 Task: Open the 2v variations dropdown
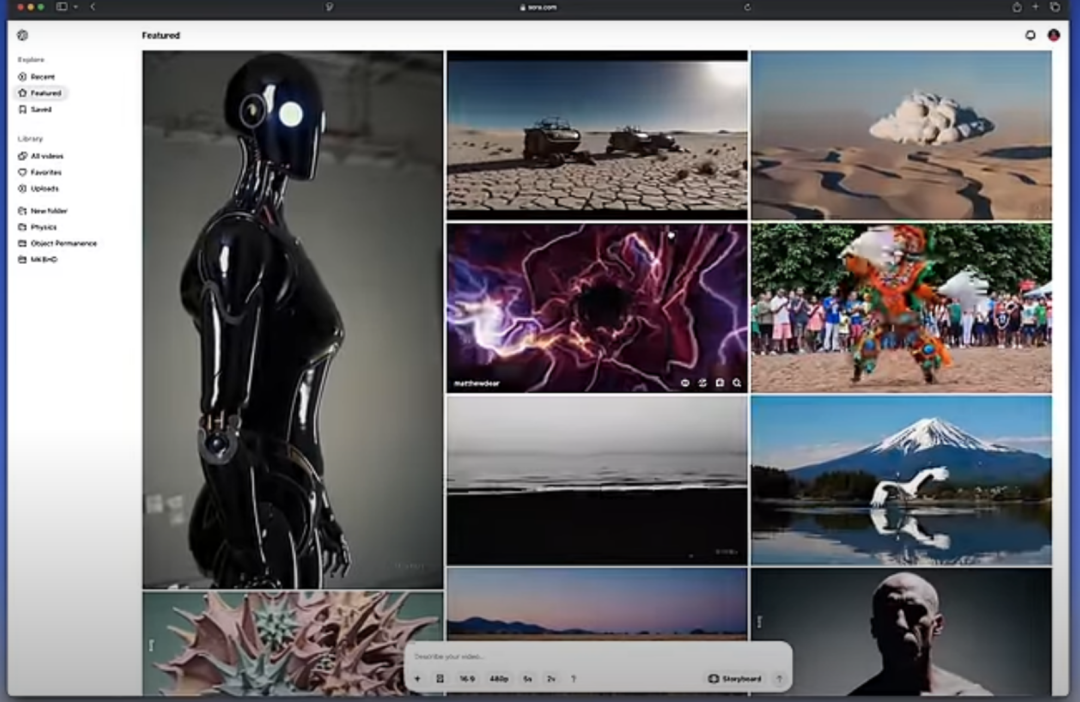point(551,678)
